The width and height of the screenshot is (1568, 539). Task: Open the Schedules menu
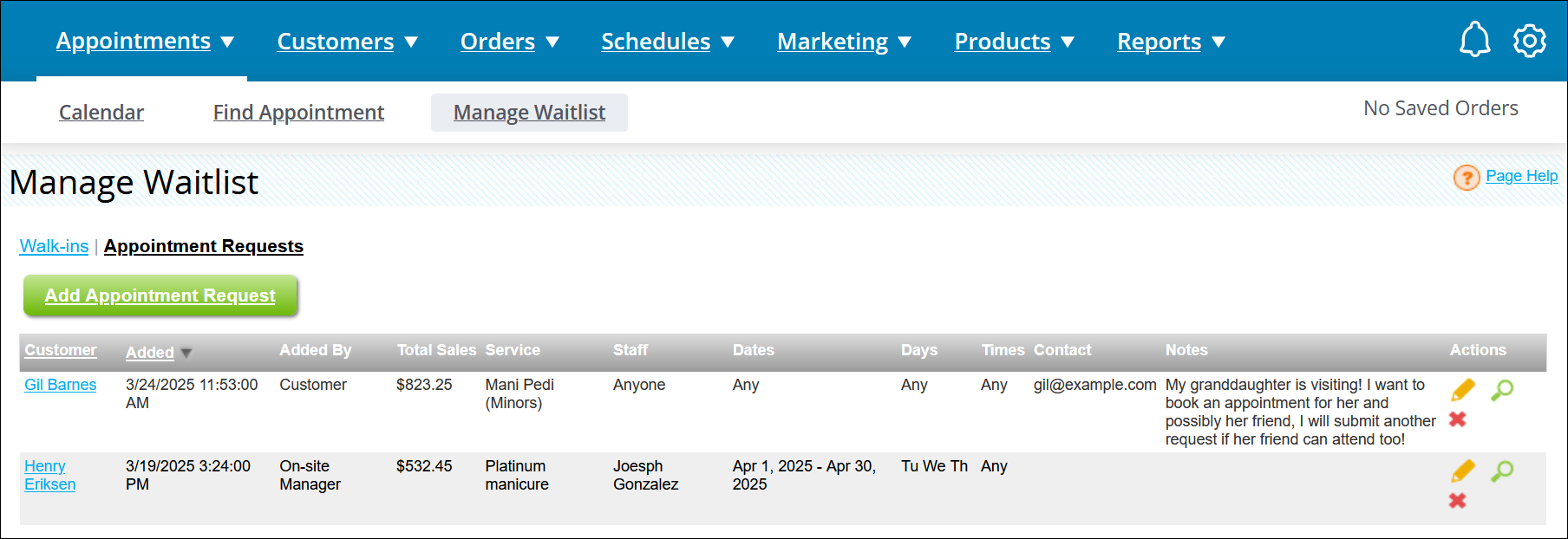[x=656, y=41]
